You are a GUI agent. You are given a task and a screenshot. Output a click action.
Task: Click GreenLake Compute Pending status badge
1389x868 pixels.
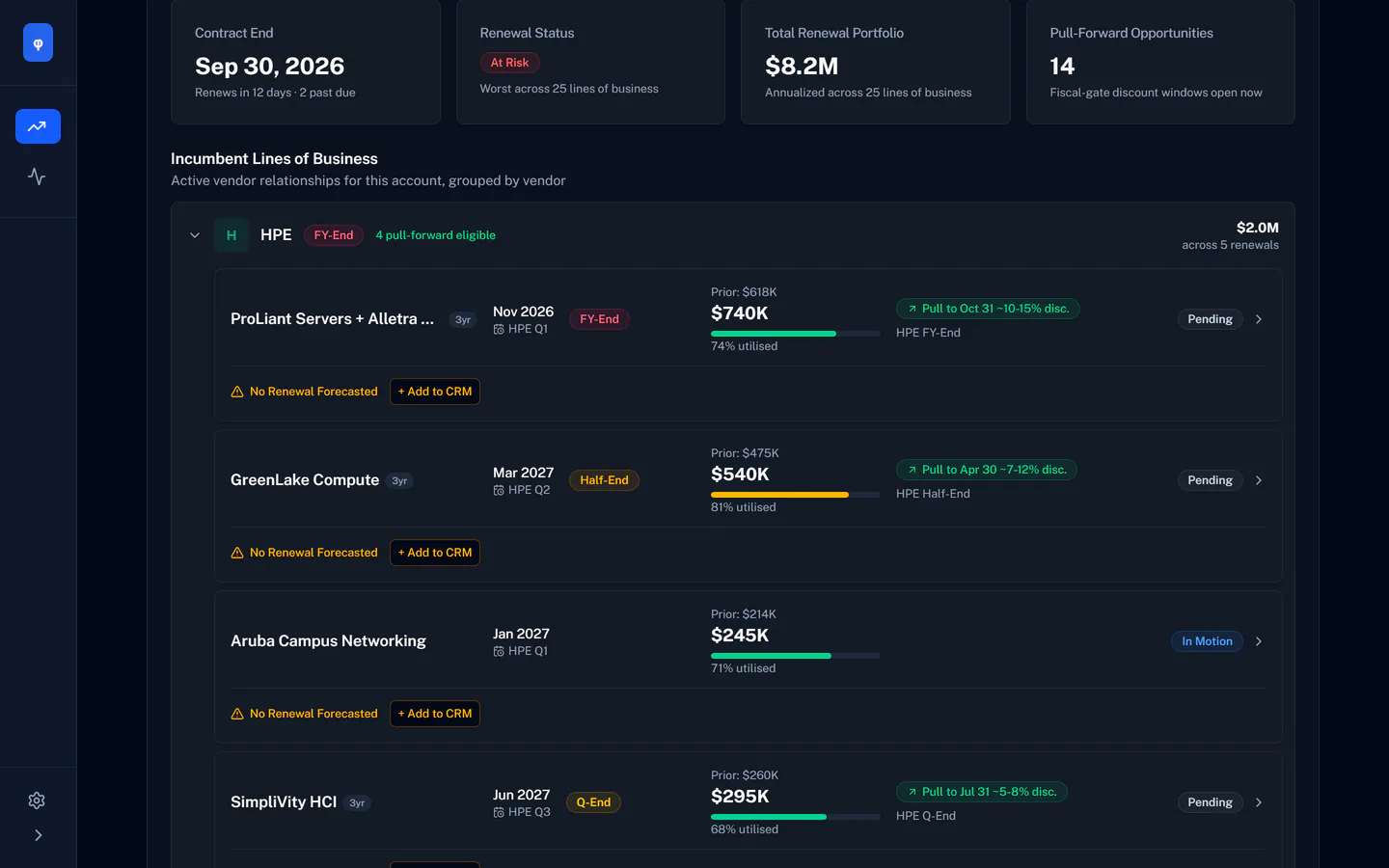[x=1211, y=480]
